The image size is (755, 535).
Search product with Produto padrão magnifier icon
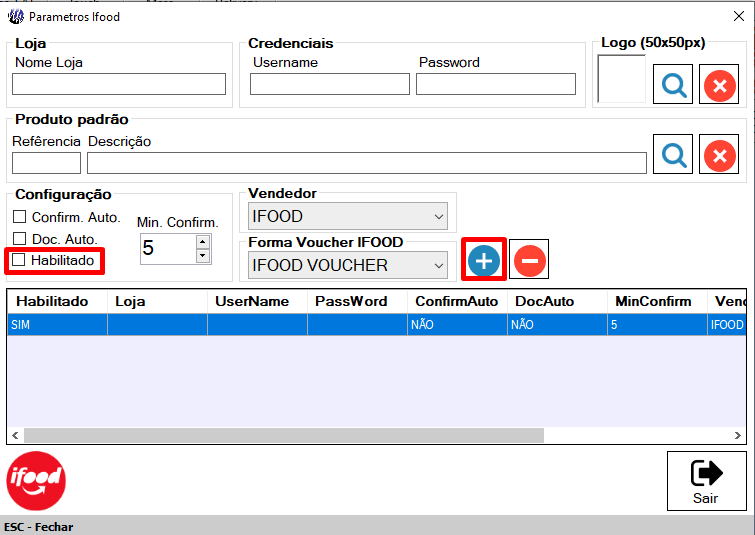pyautogui.click(x=673, y=154)
